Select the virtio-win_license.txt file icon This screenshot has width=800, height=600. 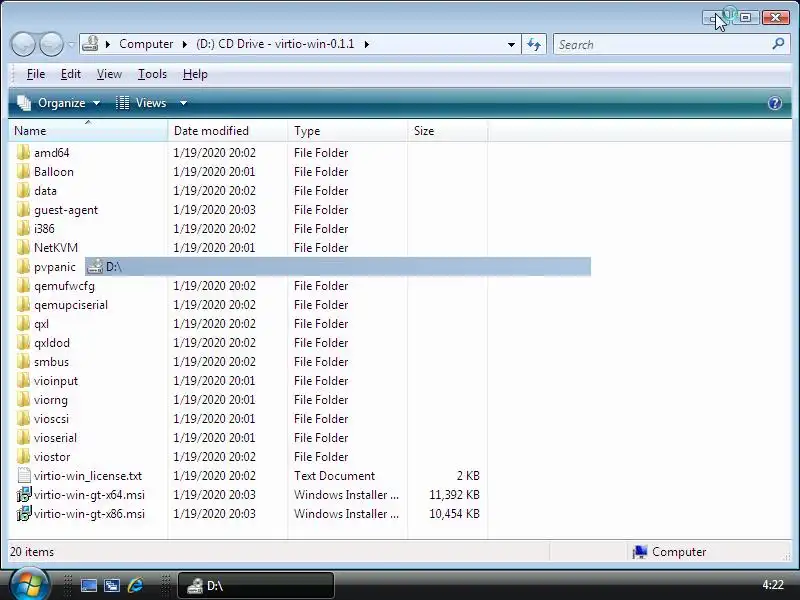tap(23, 476)
